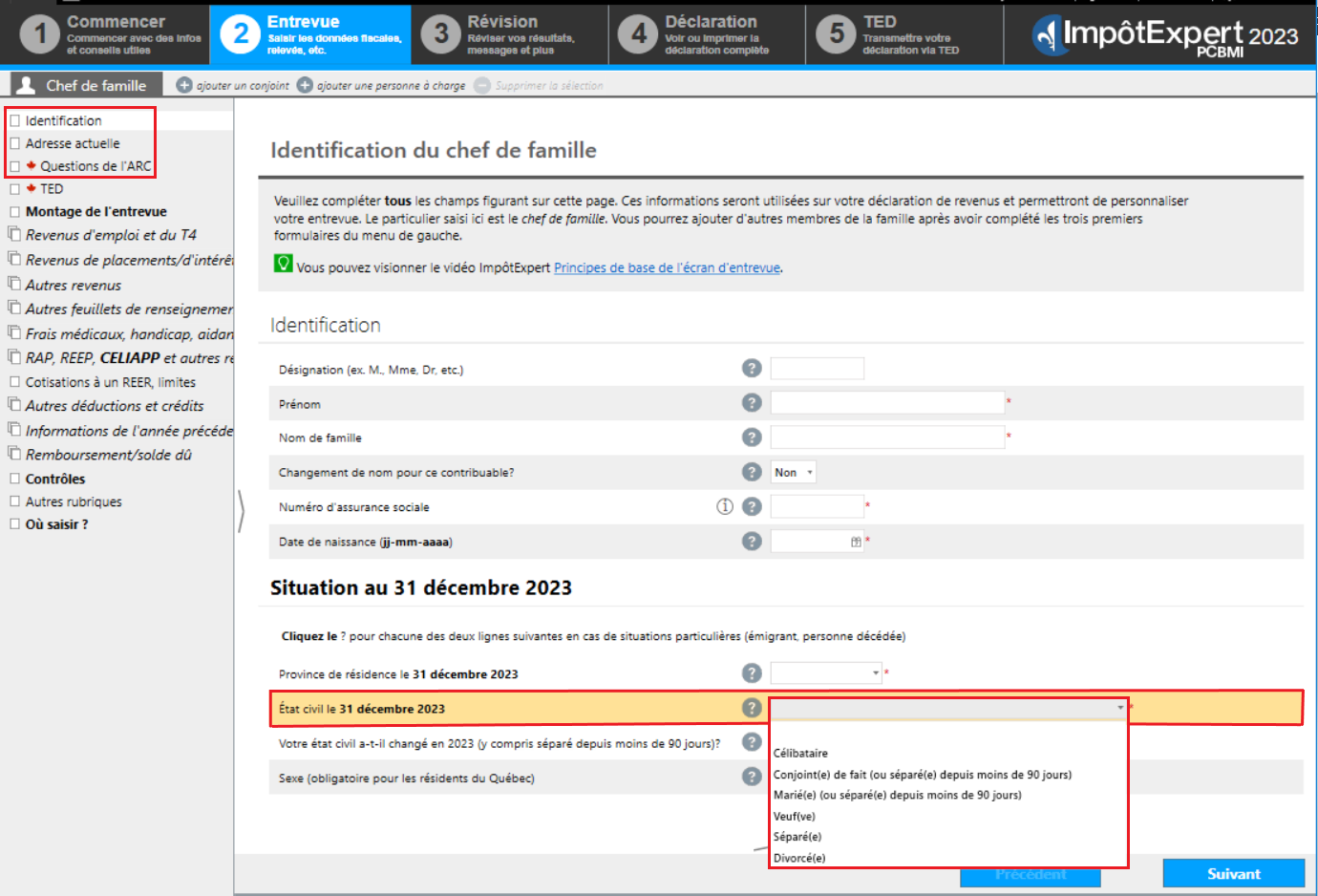Check the Autres rubriques box
1318x896 pixels.
[14, 501]
